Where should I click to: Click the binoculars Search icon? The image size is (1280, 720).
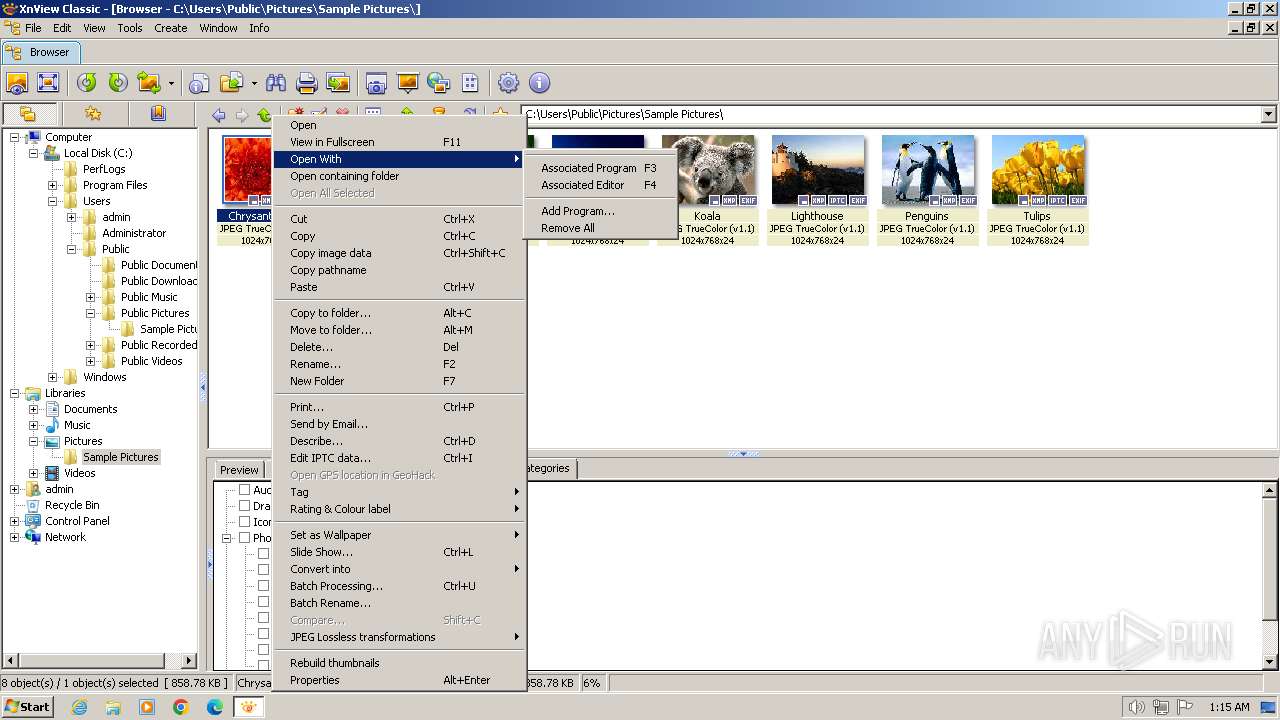pos(276,83)
